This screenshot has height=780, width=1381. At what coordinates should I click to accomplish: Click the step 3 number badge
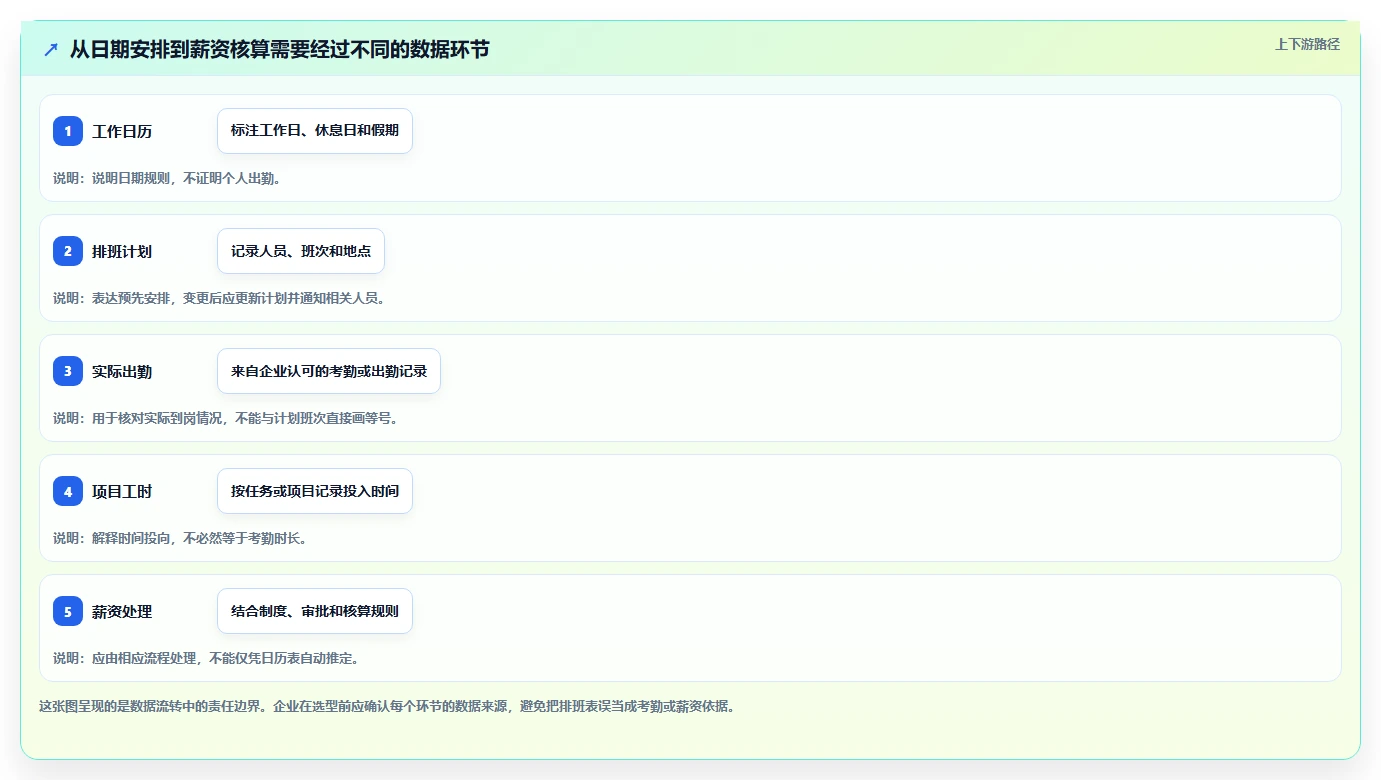pyautogui.click(x=68, y=371)
